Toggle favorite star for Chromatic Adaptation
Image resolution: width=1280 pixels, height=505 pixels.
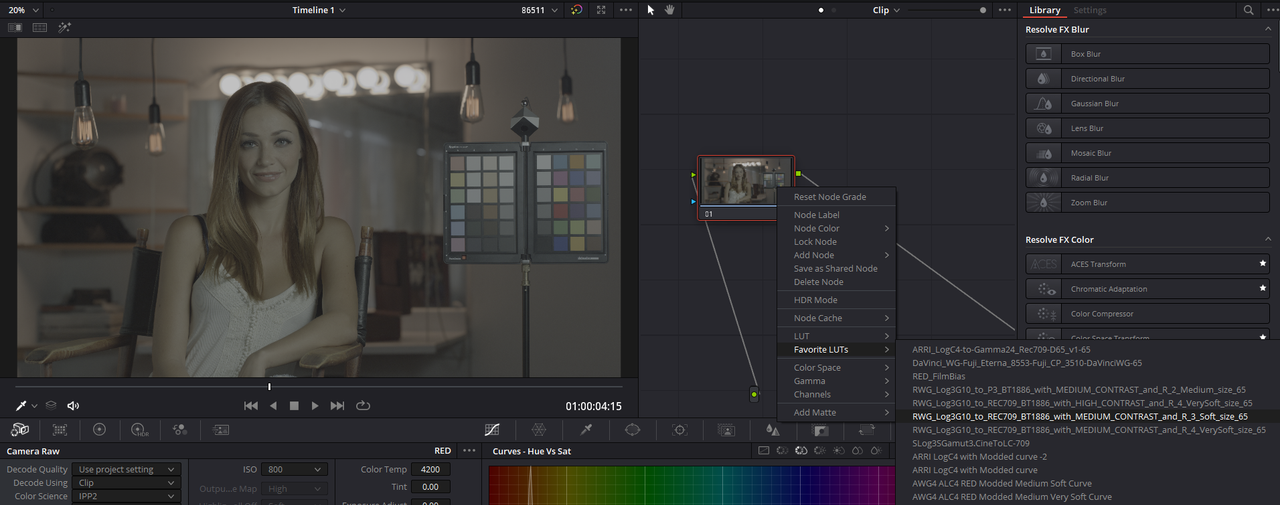pos(1262,289)
